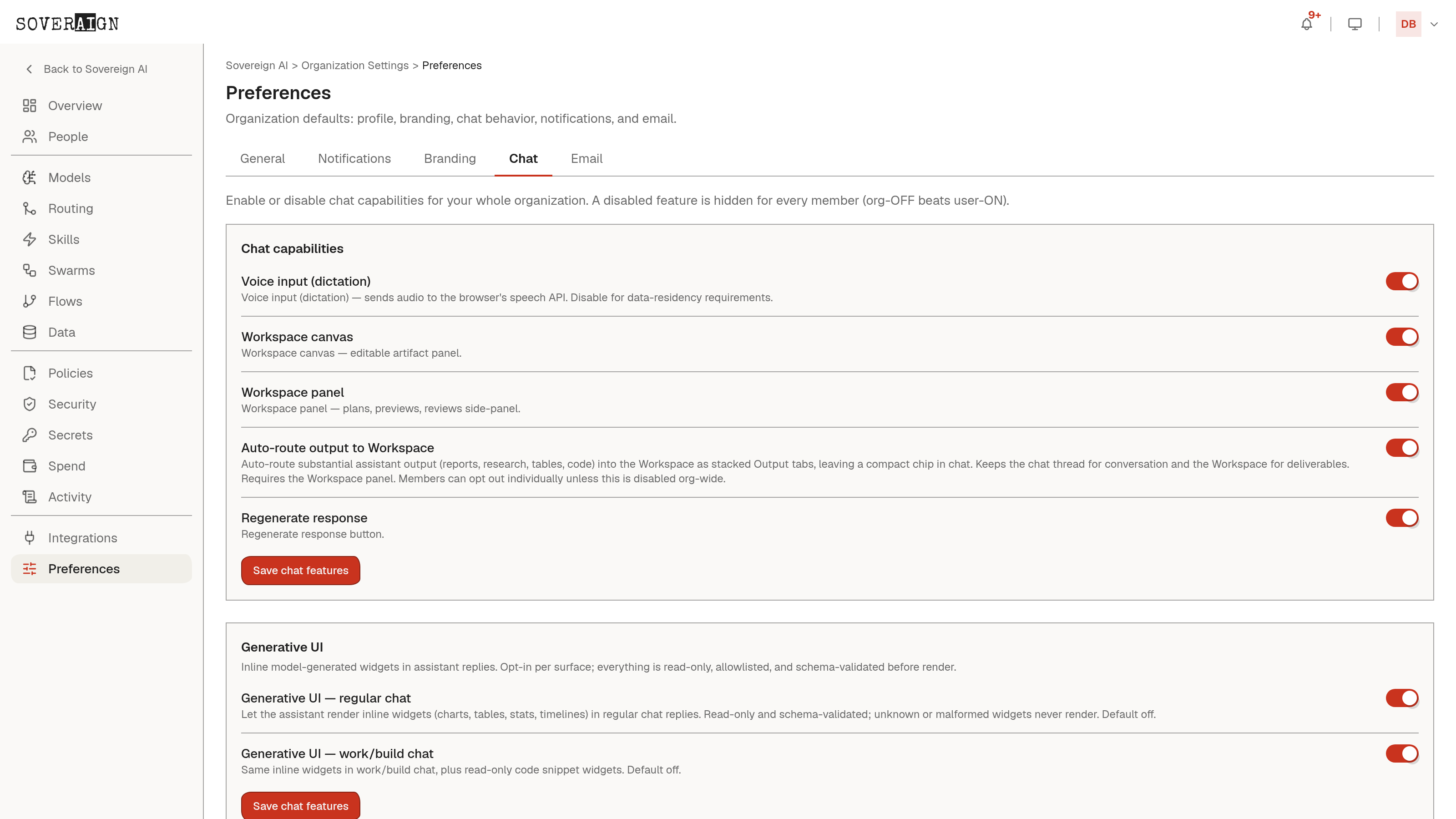The image size is (1456, 819).
Task: Navigate to People page
Action: [101, 137]
